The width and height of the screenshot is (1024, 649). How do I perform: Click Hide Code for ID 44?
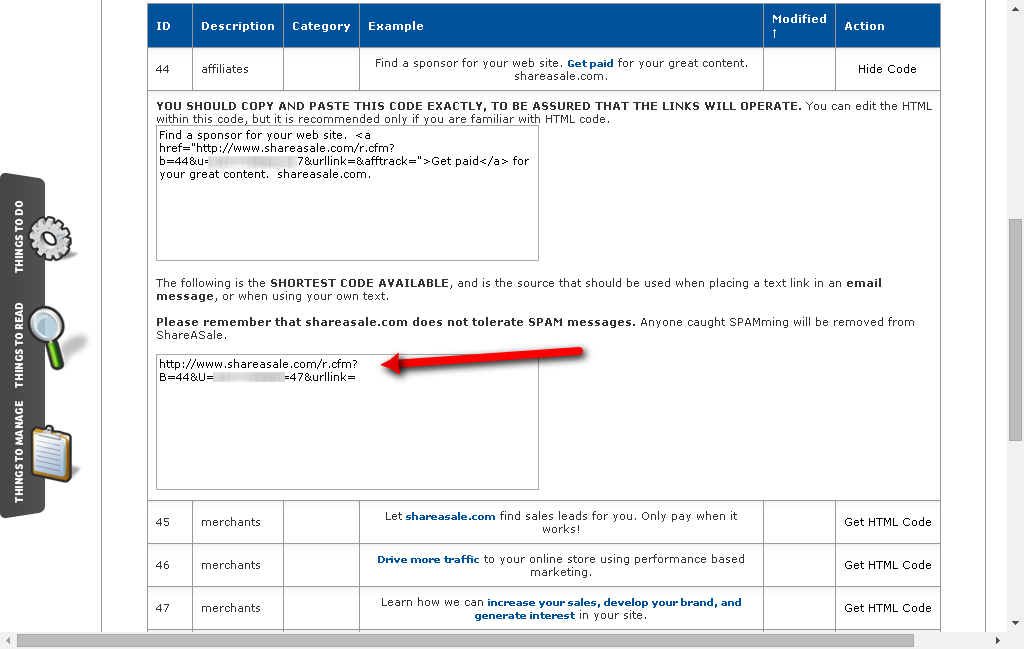coord(887,69)
